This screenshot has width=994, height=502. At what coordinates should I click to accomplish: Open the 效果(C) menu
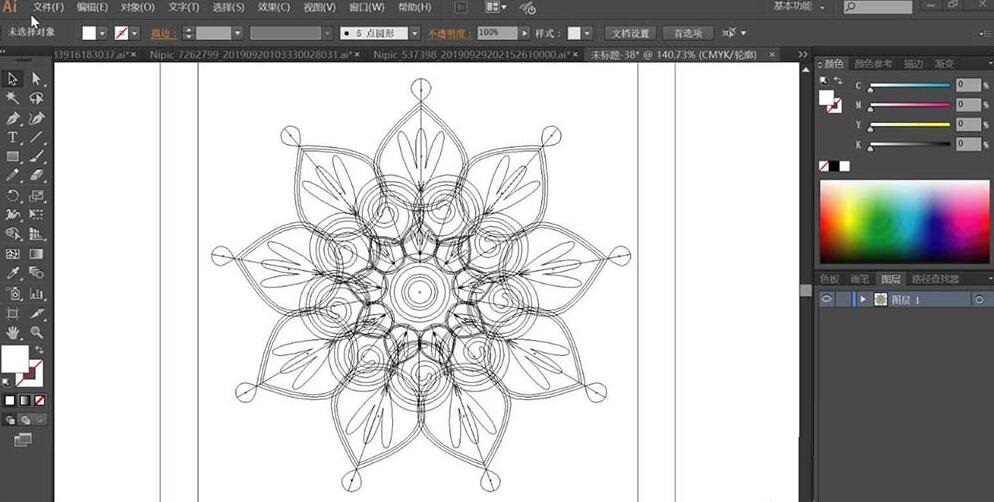(x=273, y=7)
